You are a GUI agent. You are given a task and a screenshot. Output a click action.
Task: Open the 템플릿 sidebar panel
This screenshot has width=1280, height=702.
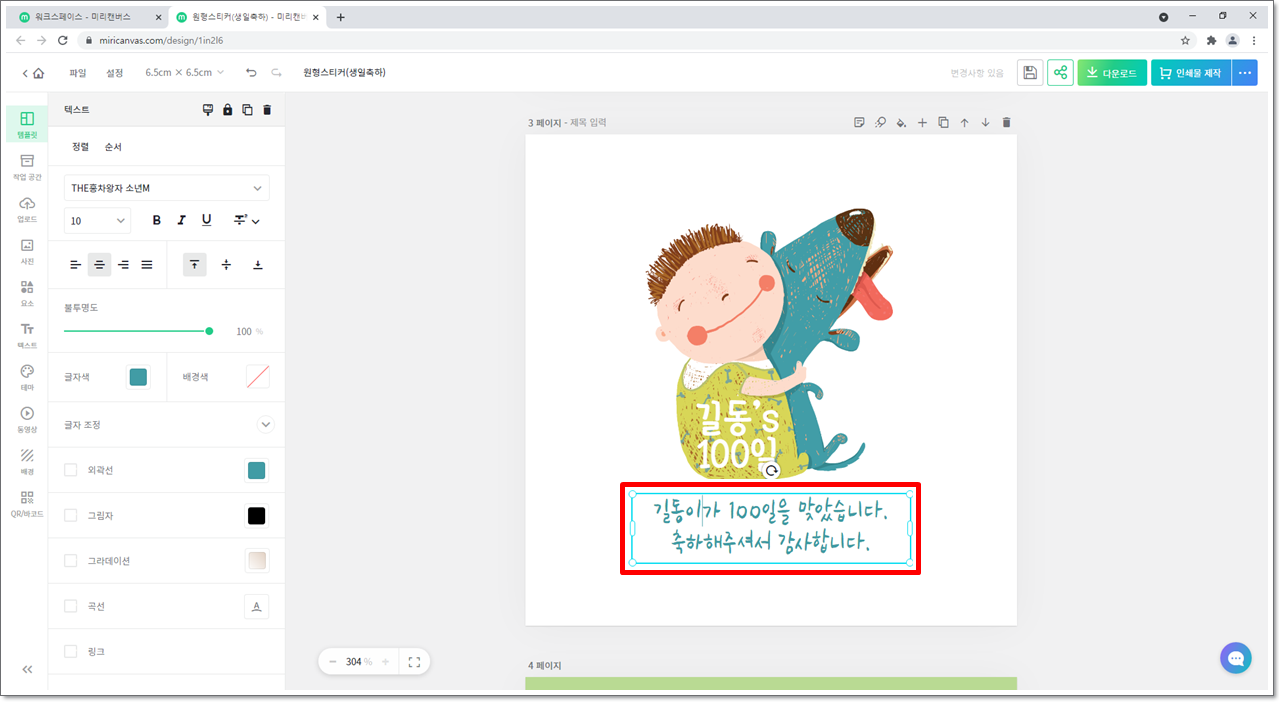27,124
